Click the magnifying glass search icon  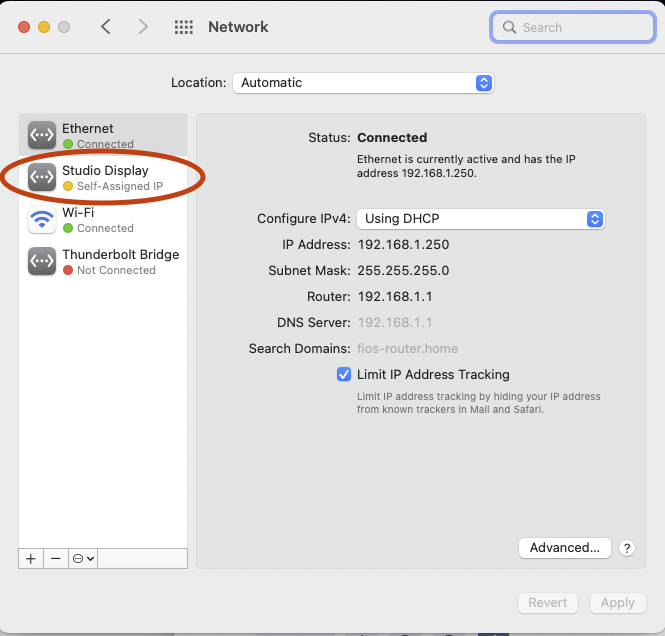[x=509, y=28]
